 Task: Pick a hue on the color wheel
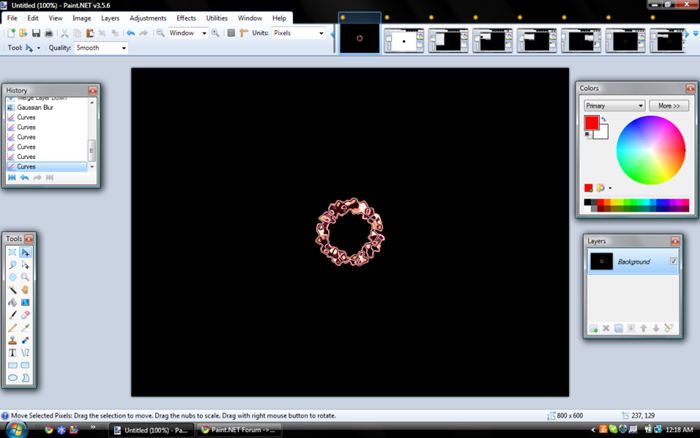[x=650, y=150]
